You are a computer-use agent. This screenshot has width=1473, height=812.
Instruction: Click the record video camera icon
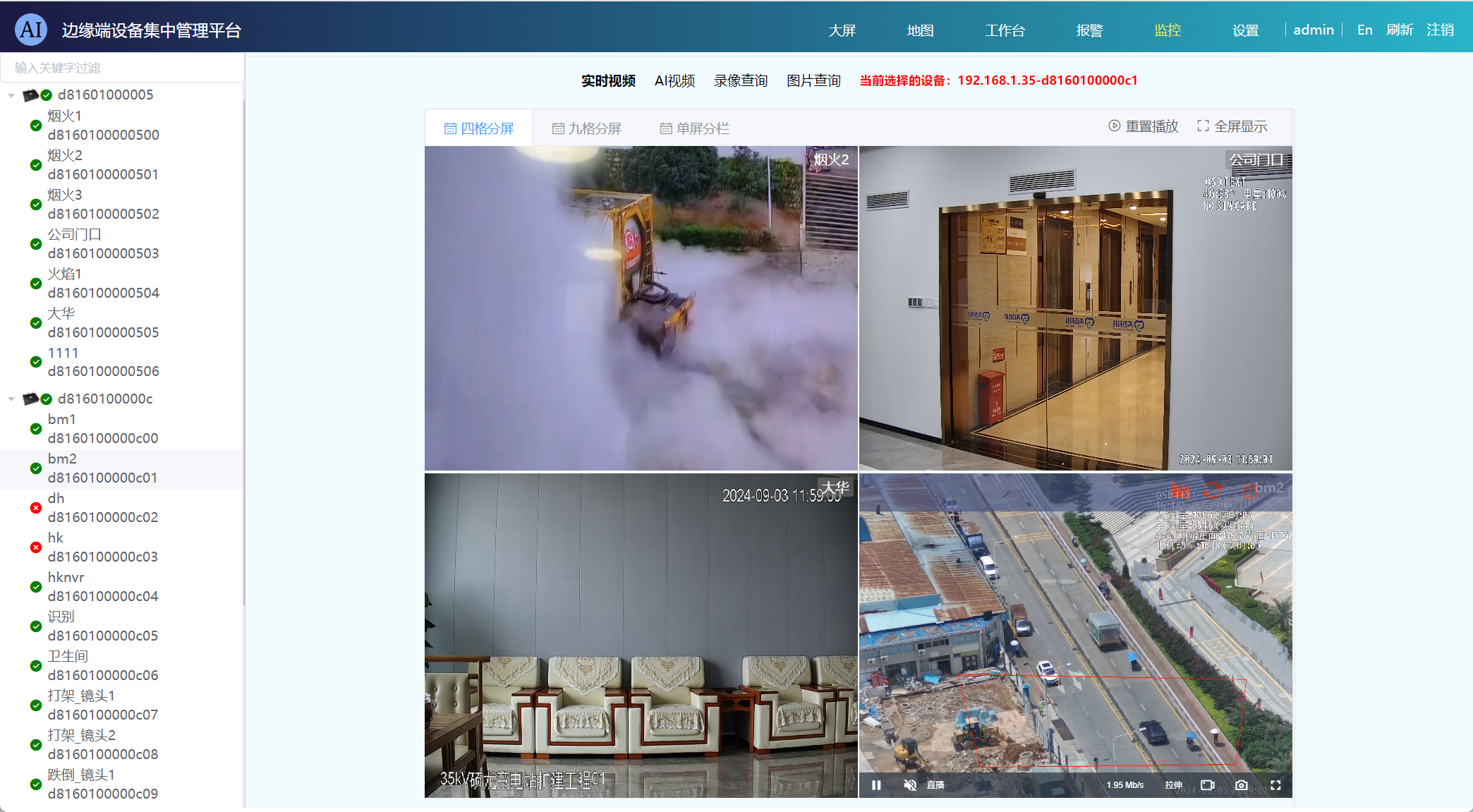(1207, 785)
